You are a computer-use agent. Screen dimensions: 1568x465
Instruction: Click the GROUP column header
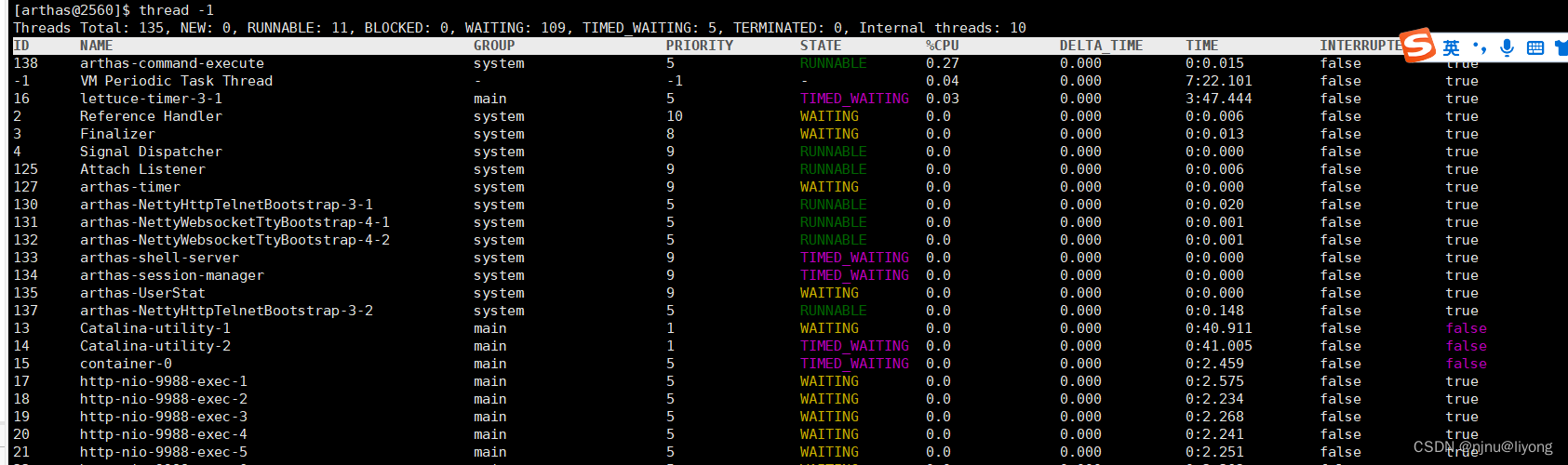(x=494, y=46)
